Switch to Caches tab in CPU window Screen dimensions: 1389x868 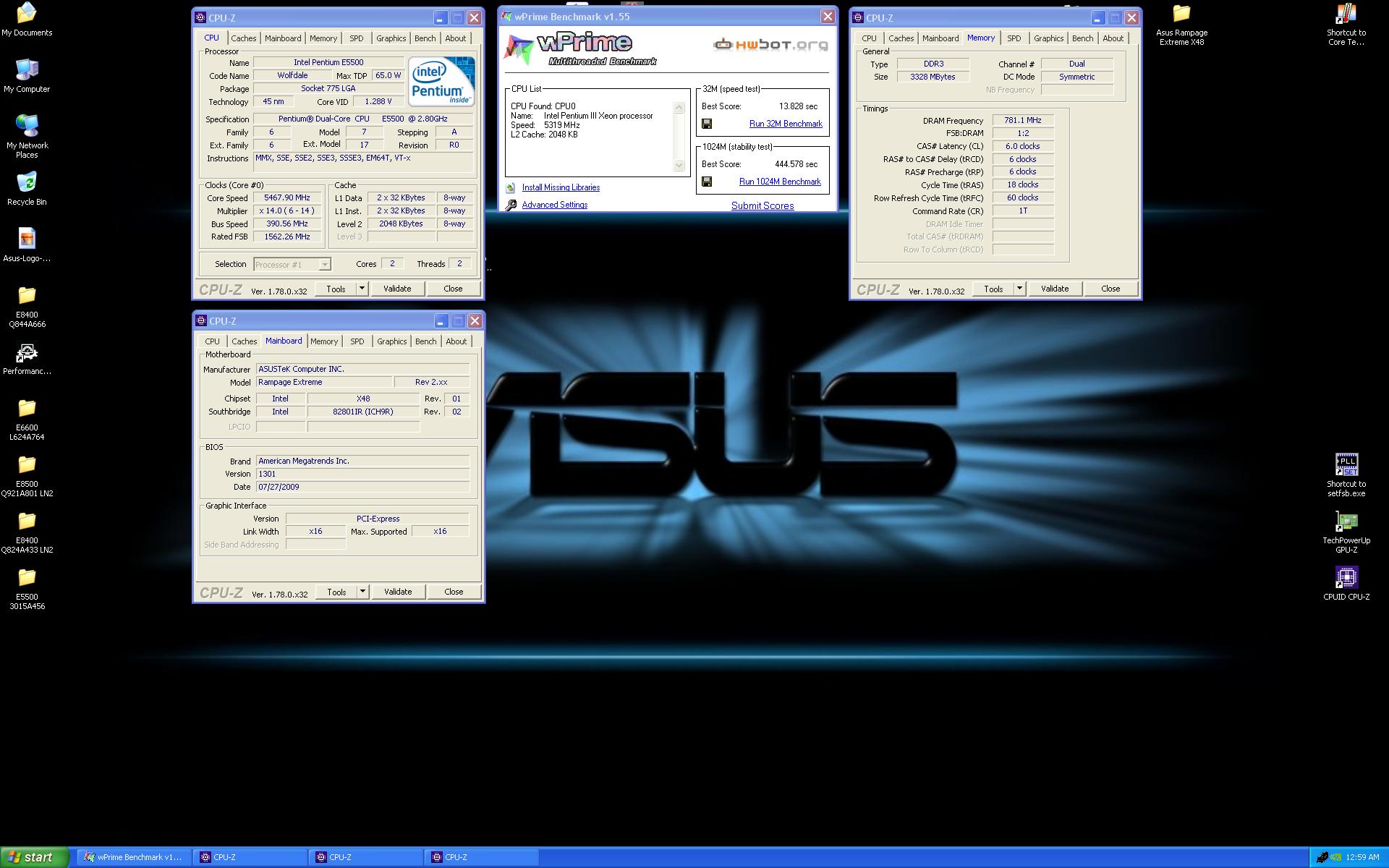tap(244, 38)
